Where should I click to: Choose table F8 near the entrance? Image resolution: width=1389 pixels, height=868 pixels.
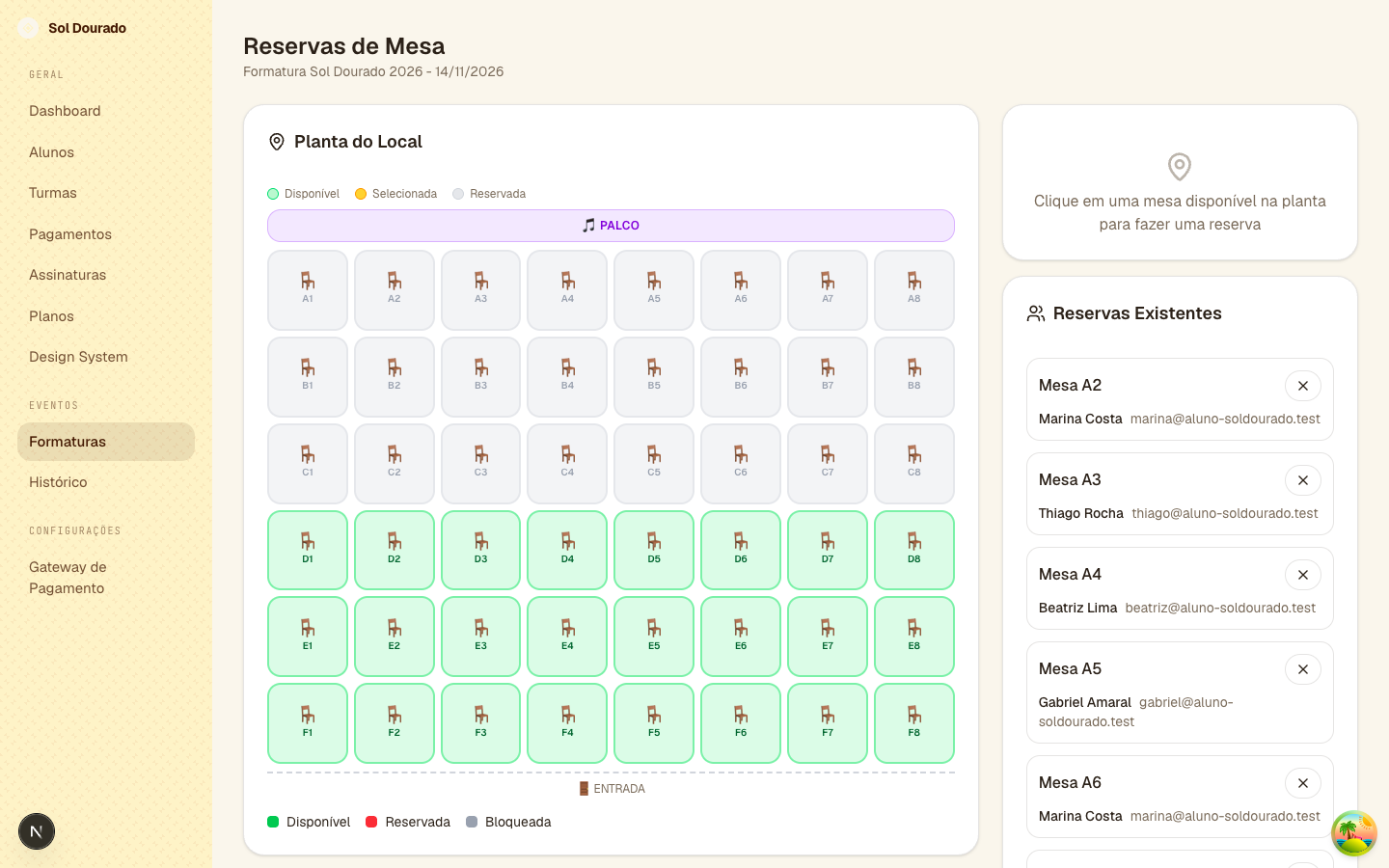click(914, 723)
